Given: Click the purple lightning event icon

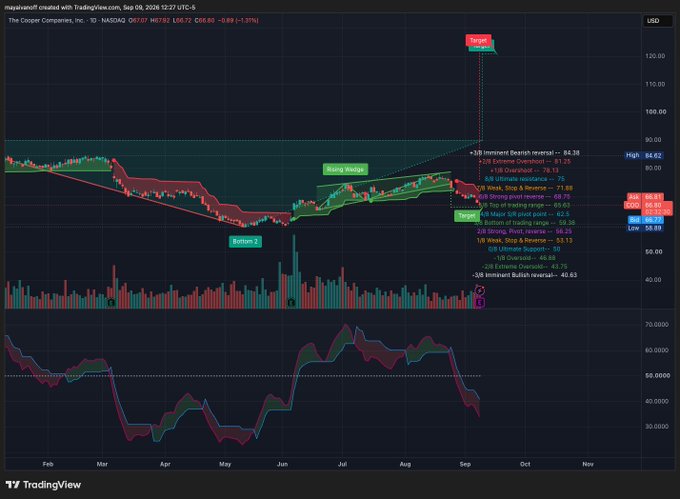Looking at the screenshot, I should [x=480, y=290].
